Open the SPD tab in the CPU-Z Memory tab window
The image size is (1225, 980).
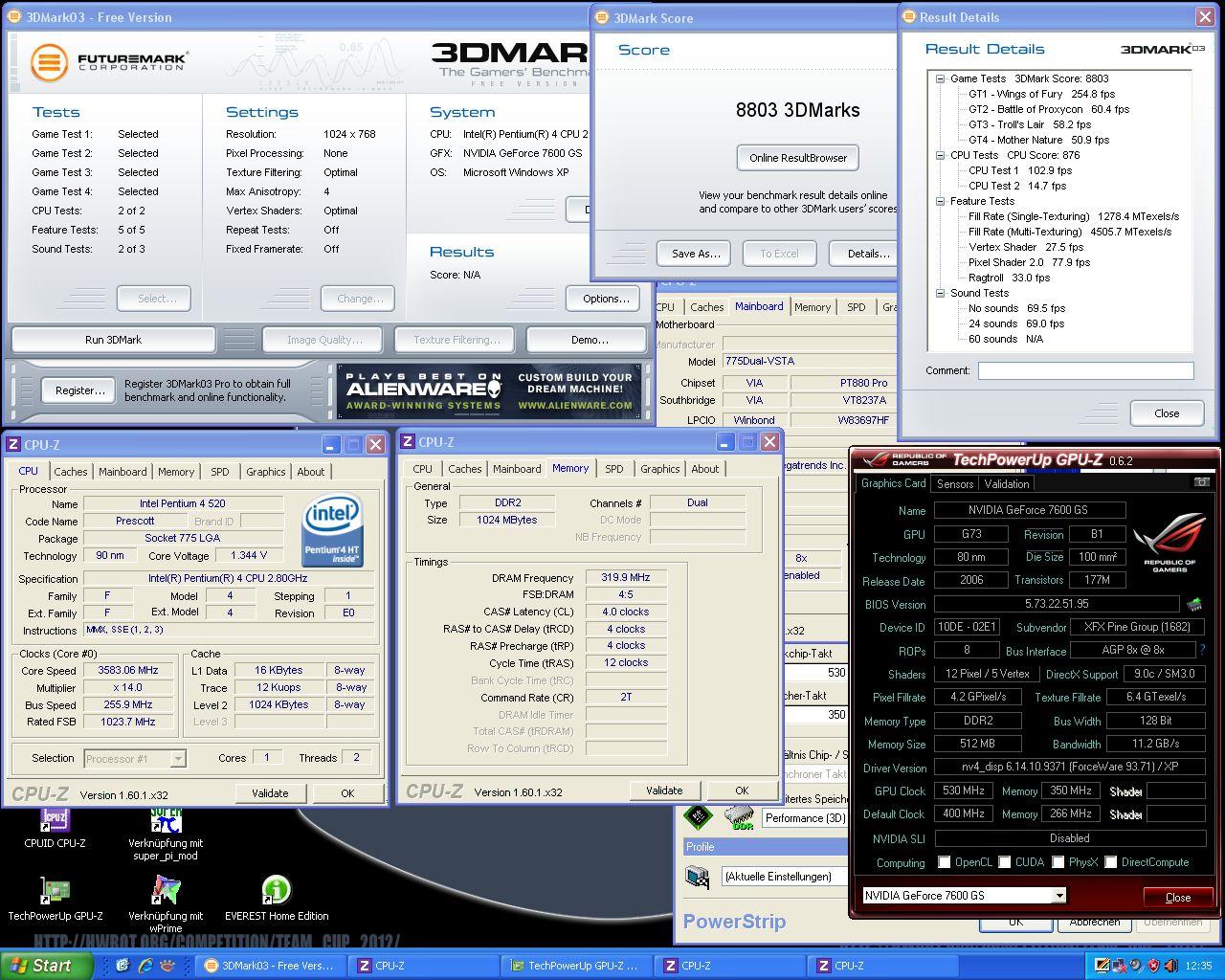pos(614,469)
